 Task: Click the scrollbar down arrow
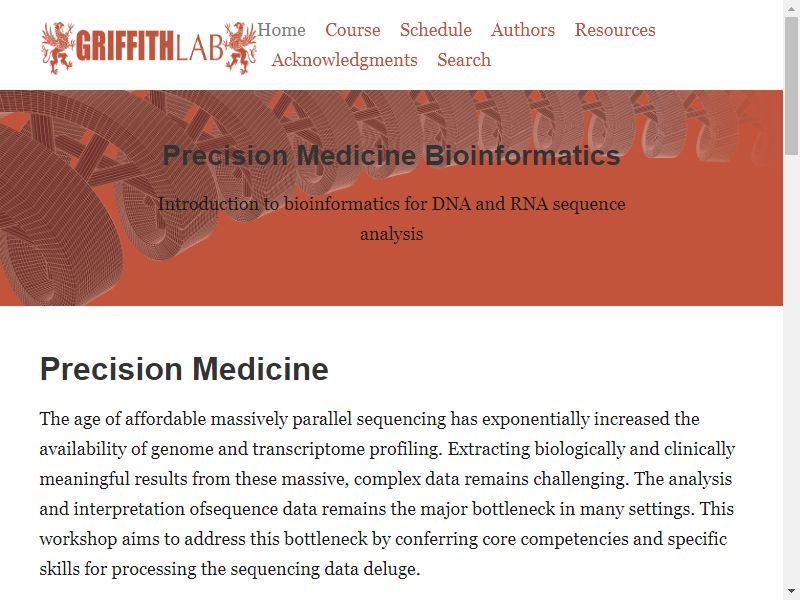click(x=791, y=591)
